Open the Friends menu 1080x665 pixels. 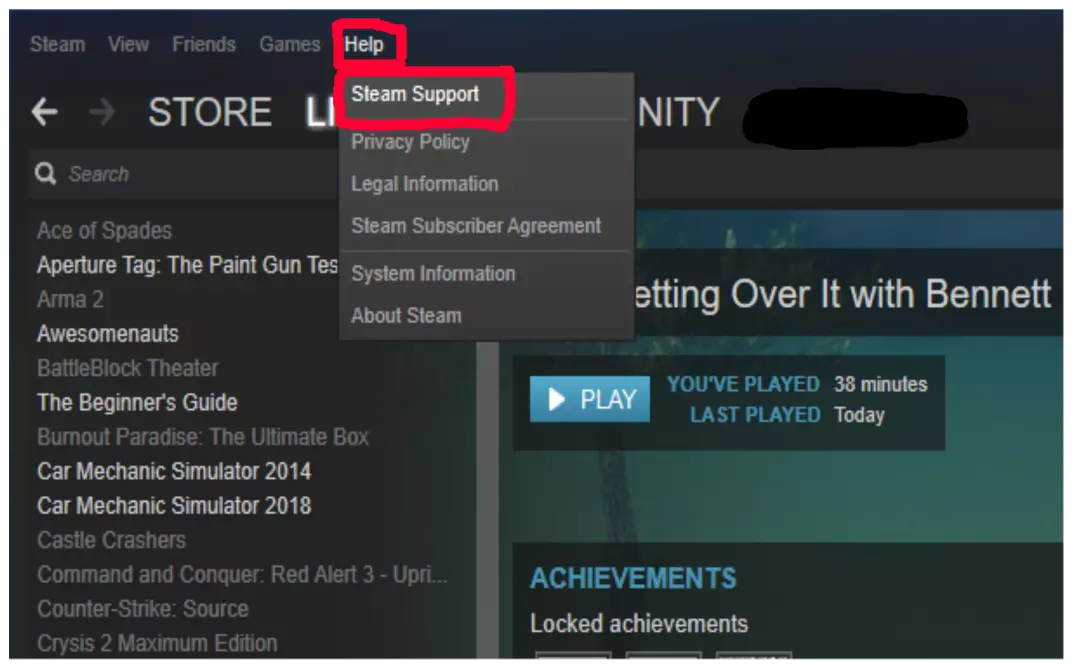(204, 45)
